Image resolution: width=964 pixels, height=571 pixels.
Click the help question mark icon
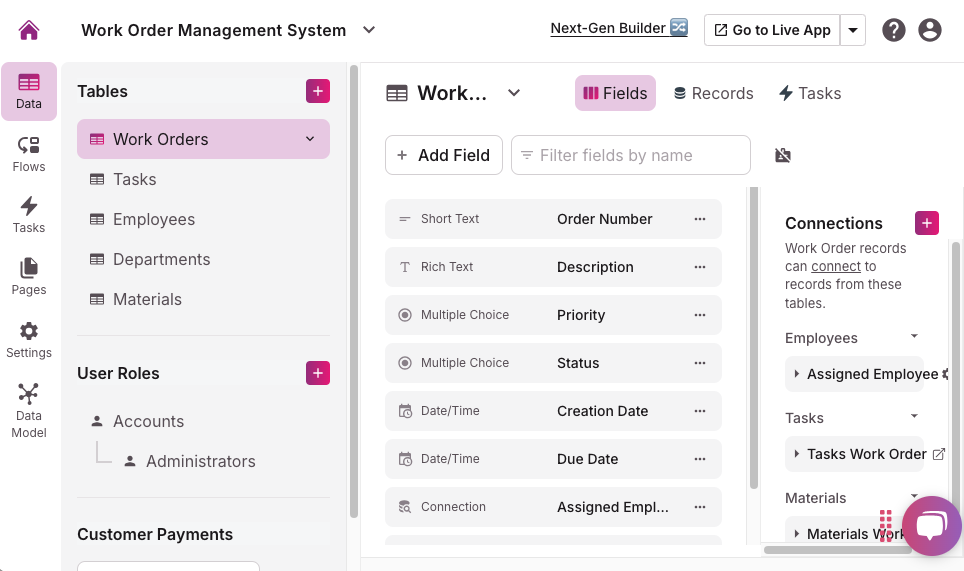pos(894,30)
